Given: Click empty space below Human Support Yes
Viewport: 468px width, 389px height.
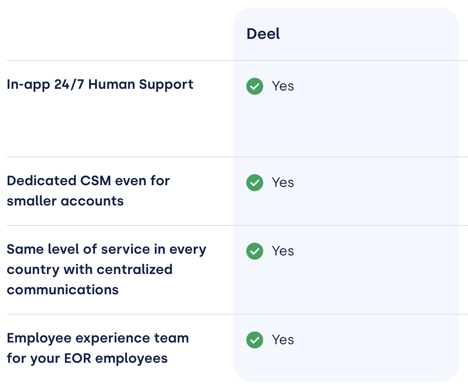Looking at the screenshot, I should click(346, 127).
